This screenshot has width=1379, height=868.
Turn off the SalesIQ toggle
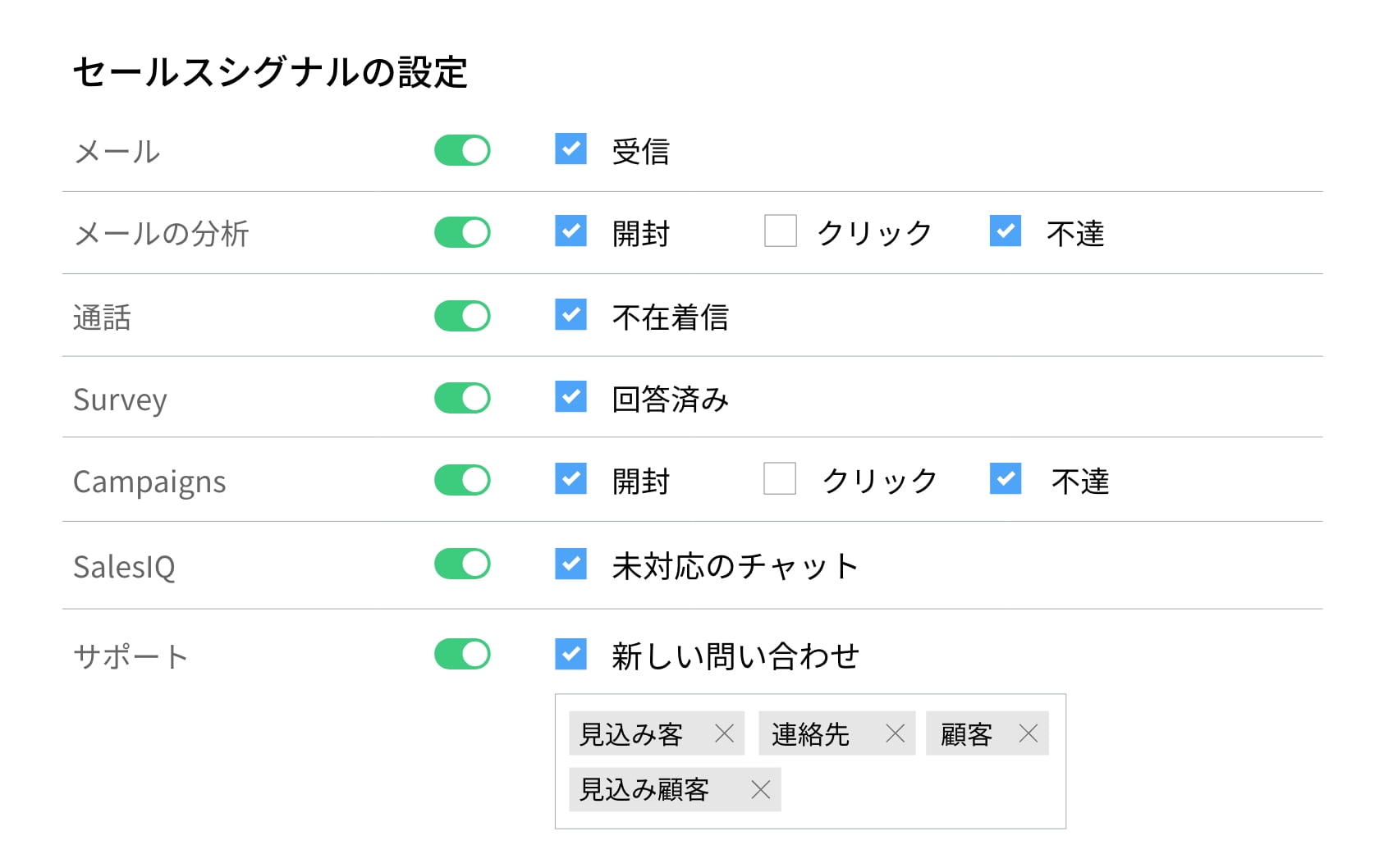(462, 564)
